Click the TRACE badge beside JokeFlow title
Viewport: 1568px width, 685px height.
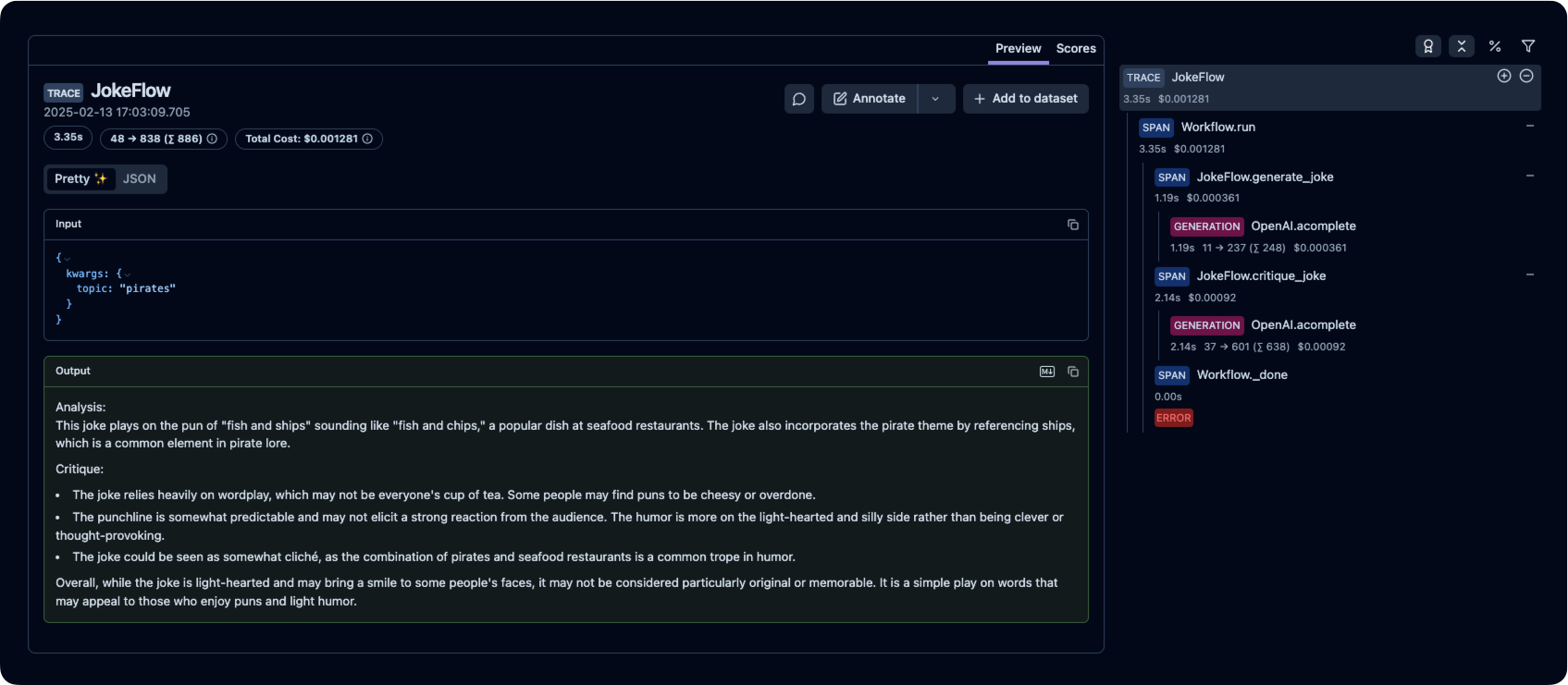pyautogui.click(x=64, y=92)
